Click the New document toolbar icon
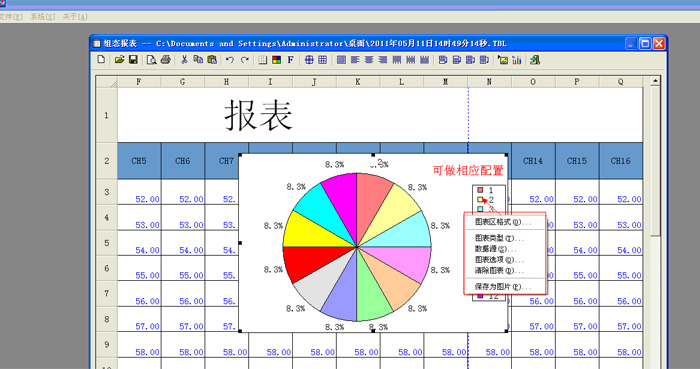Viewport: 700px width, 369px height. tap(101, 59)
